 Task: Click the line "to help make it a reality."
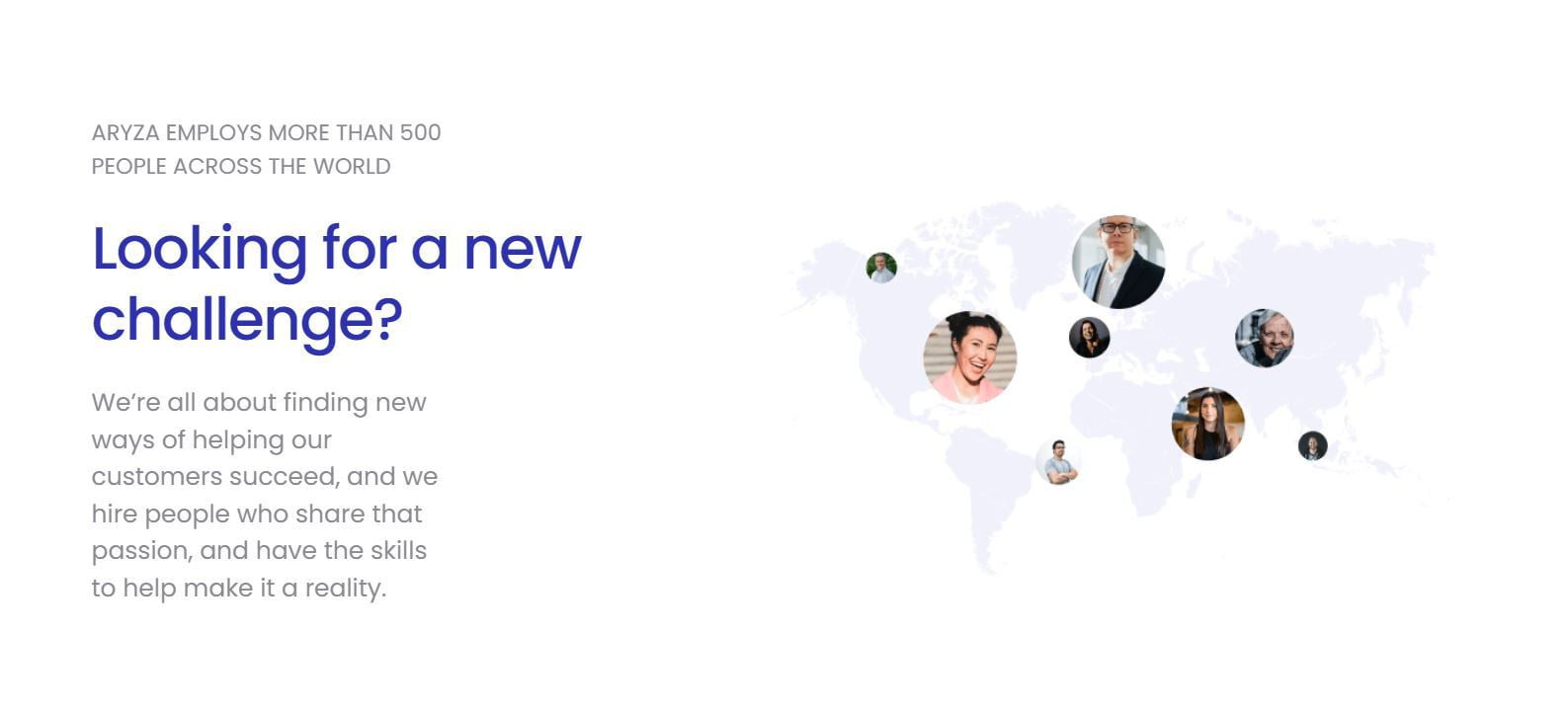(239, 588)
